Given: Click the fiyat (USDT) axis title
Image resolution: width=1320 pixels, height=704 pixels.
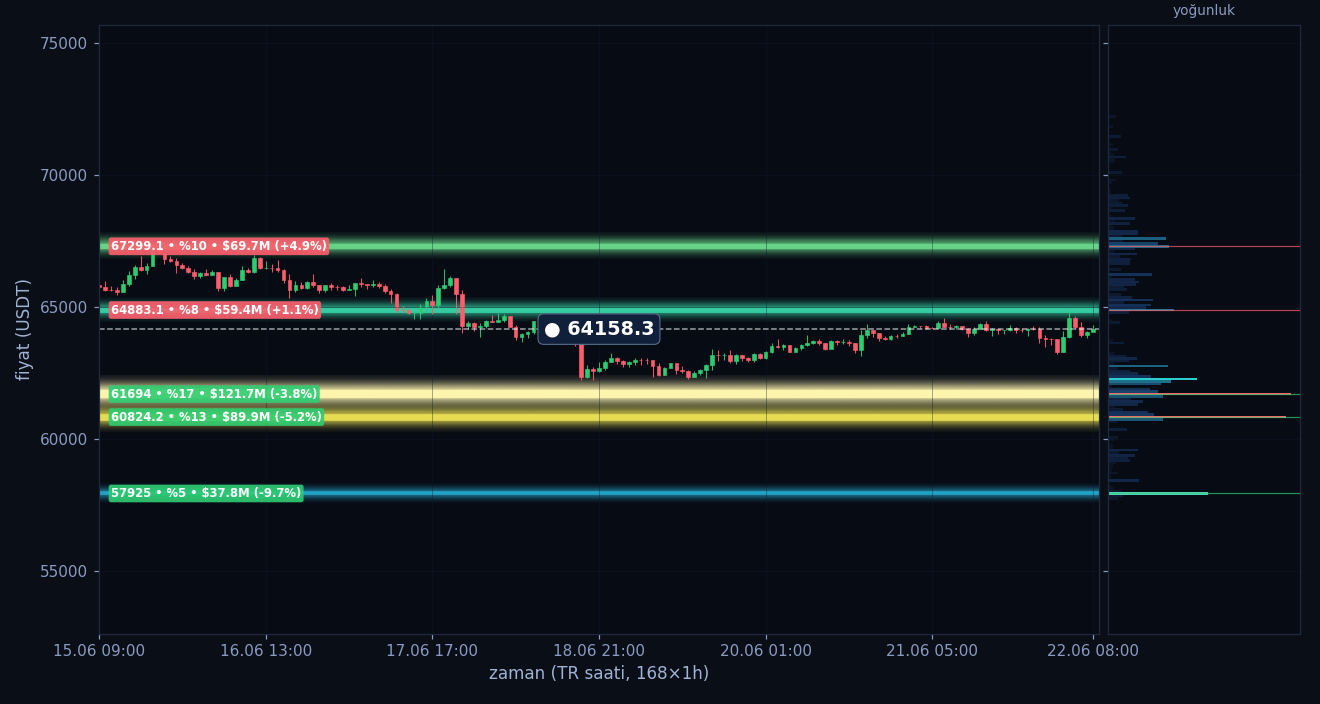Looking at the screenshot, I should (x=23, y=329).
